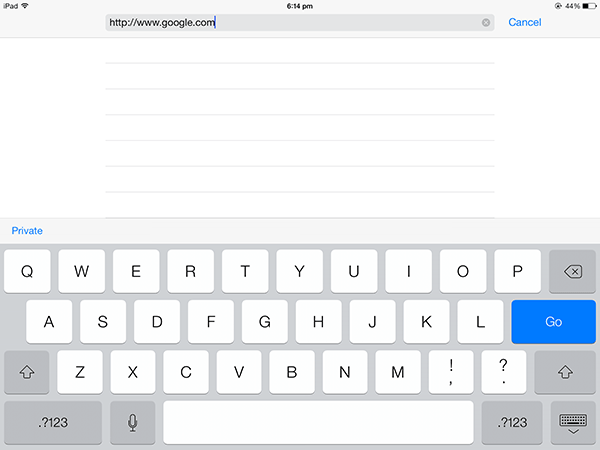
Task: Click into the address bar URL field
Action: click(300, 23)
